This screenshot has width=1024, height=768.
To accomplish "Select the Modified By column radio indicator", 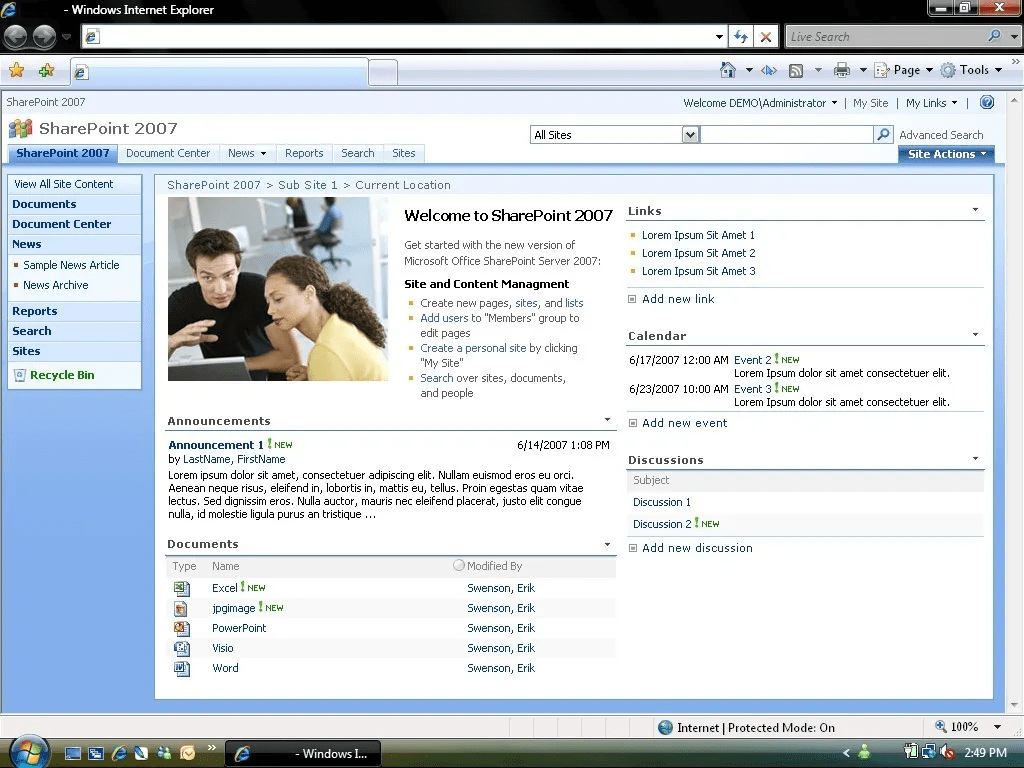I will (x=459, y=565).
